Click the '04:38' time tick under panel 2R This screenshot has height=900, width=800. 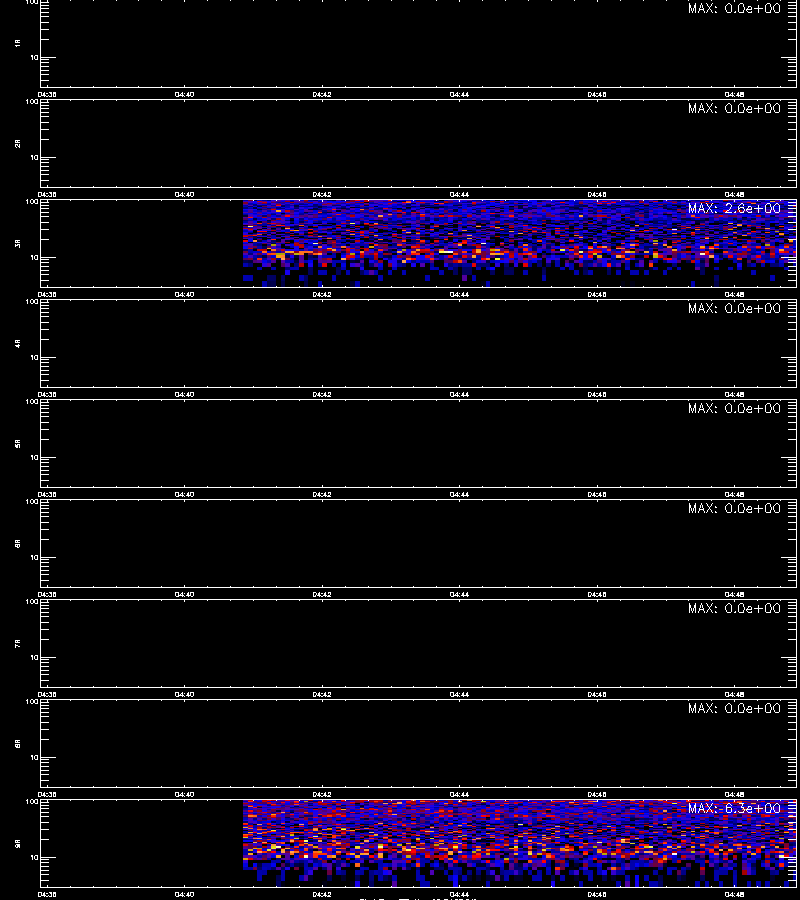[47, 195]
